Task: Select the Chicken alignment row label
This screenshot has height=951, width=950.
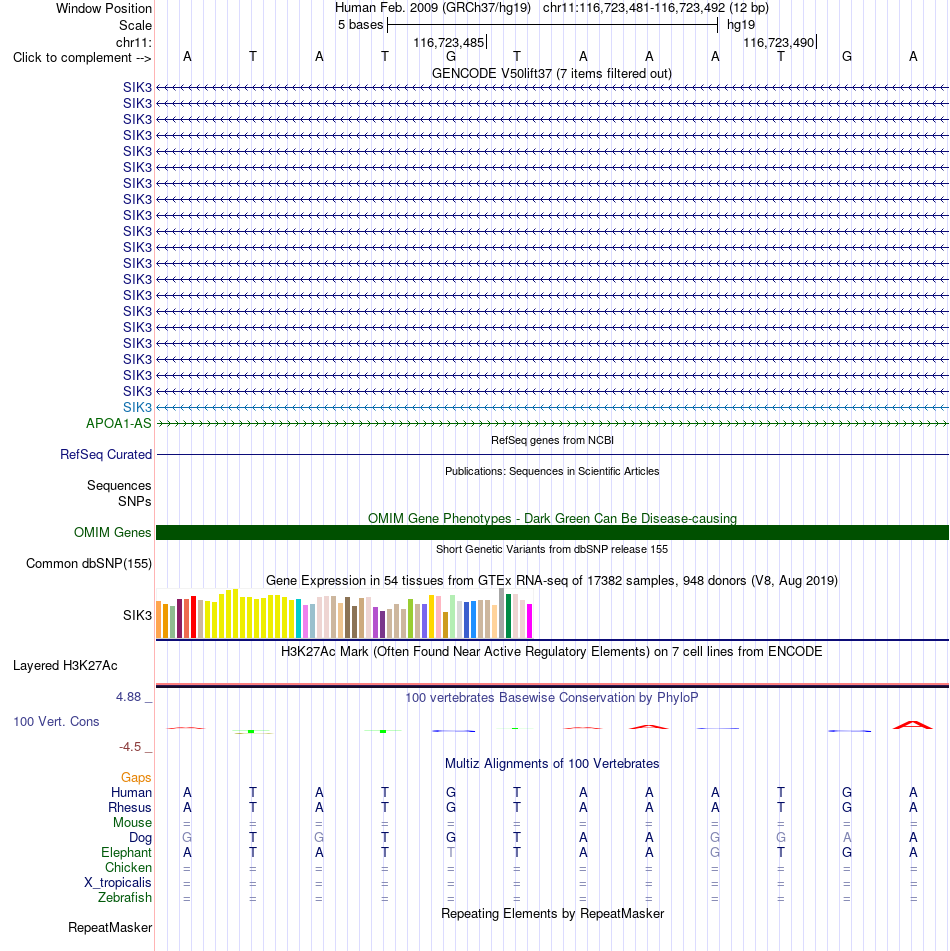Action: (128, 868)
